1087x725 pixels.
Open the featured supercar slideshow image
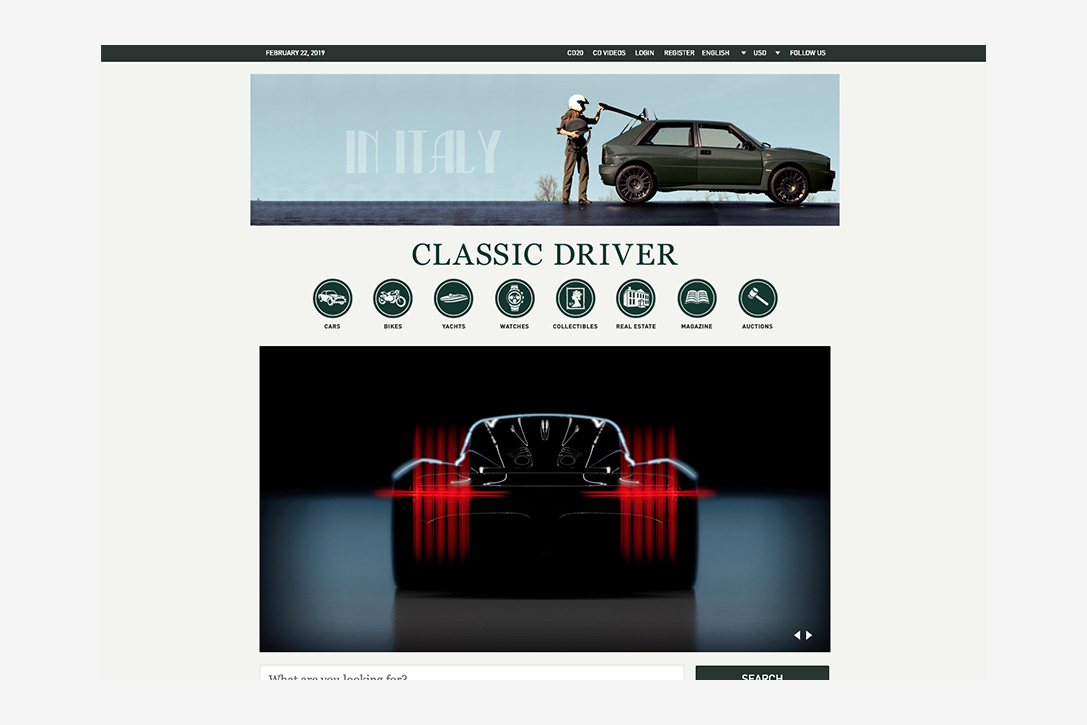click(x=545, y=499)
